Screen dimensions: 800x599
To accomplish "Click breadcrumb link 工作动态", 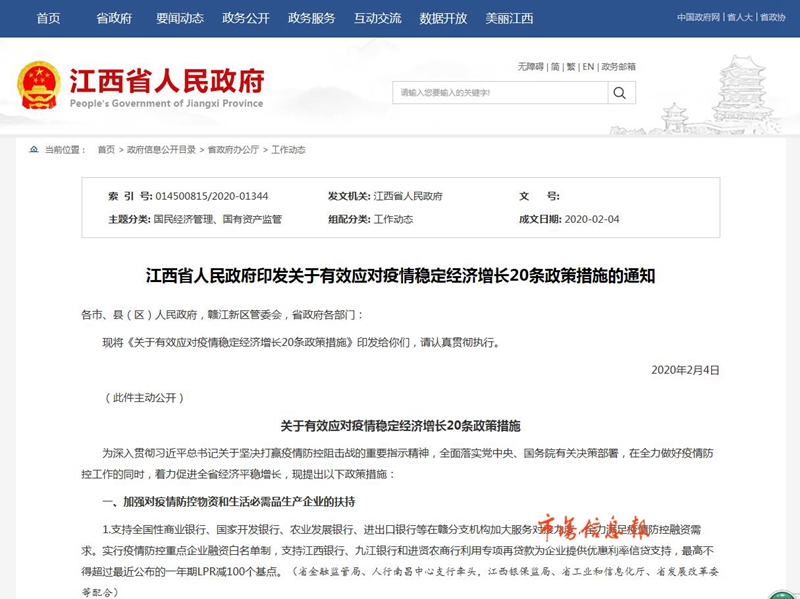I will click(288, 149).
